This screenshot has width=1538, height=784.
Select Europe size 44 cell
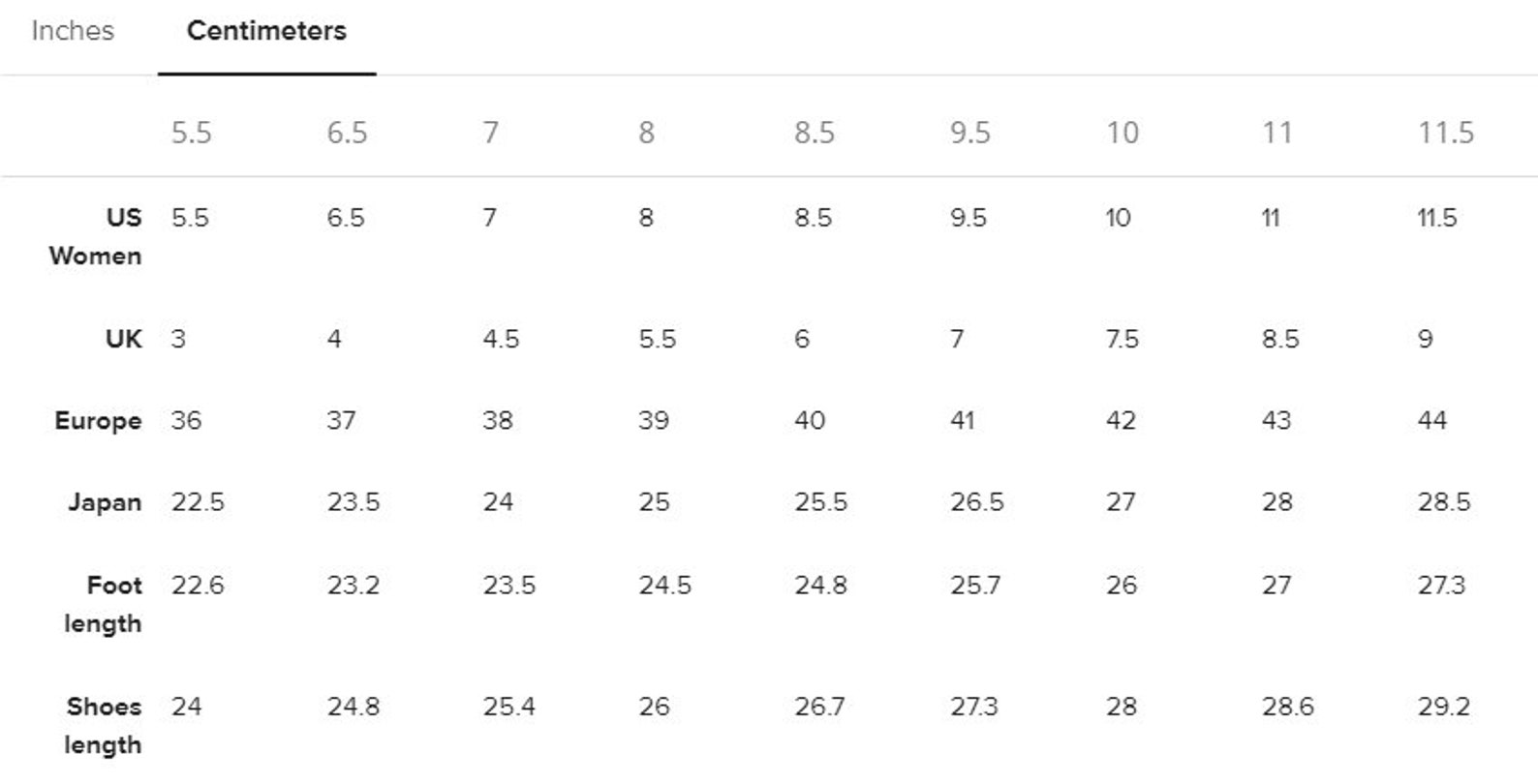(1432, 420)
